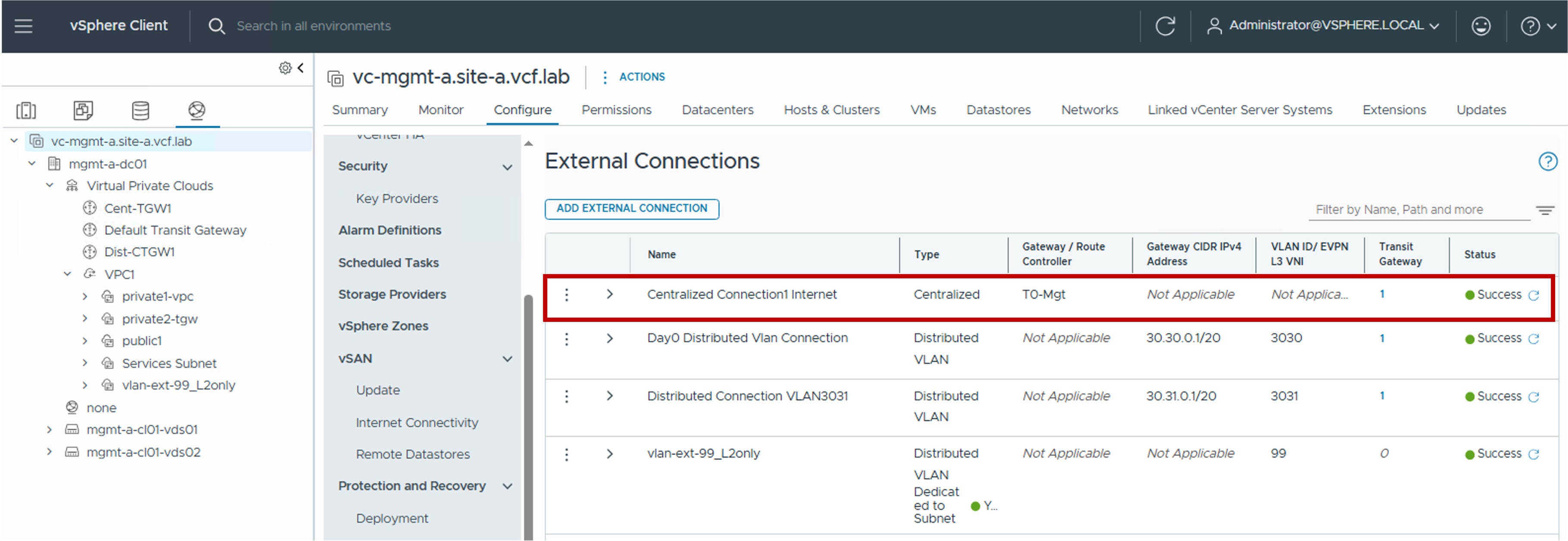Open Alarm Definitions settings
The width and height of the screenshot is (1568, 541).
click(x=390, y=231)
